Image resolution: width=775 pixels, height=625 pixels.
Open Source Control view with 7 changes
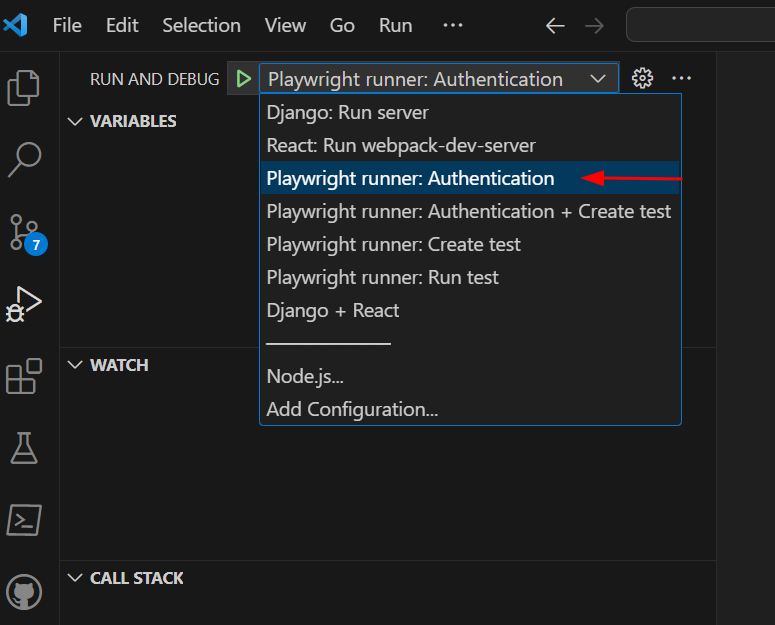27,234
